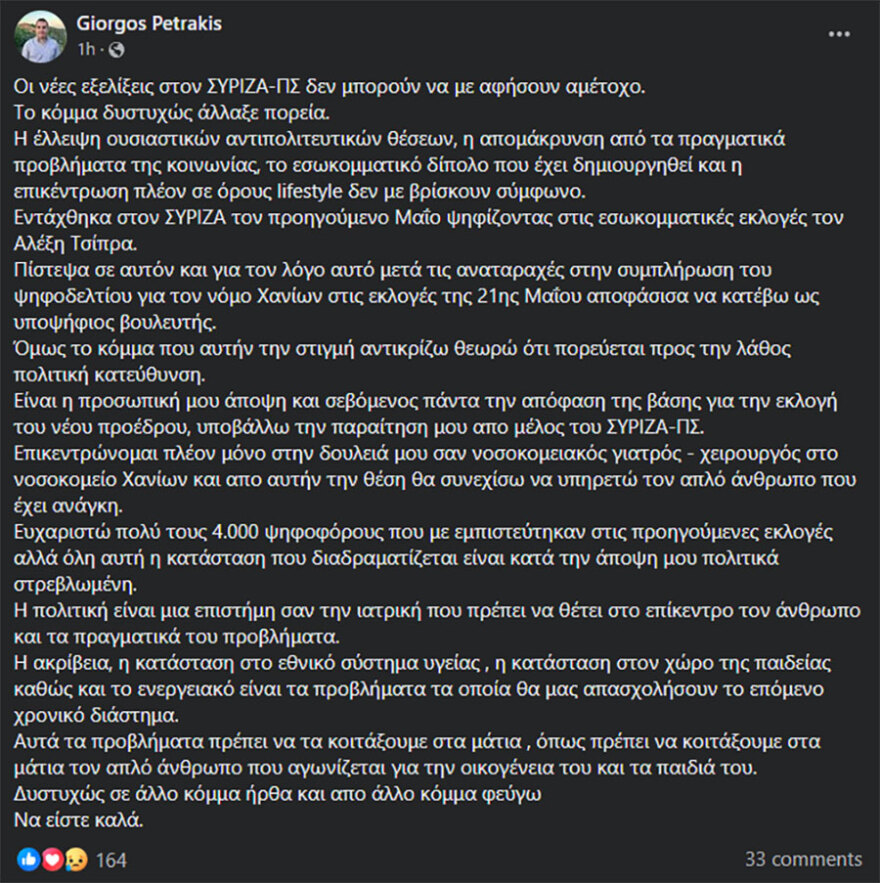Open the list of 164 people who reacted
This screenshot has width=880, height=883.
coord(110,858)
